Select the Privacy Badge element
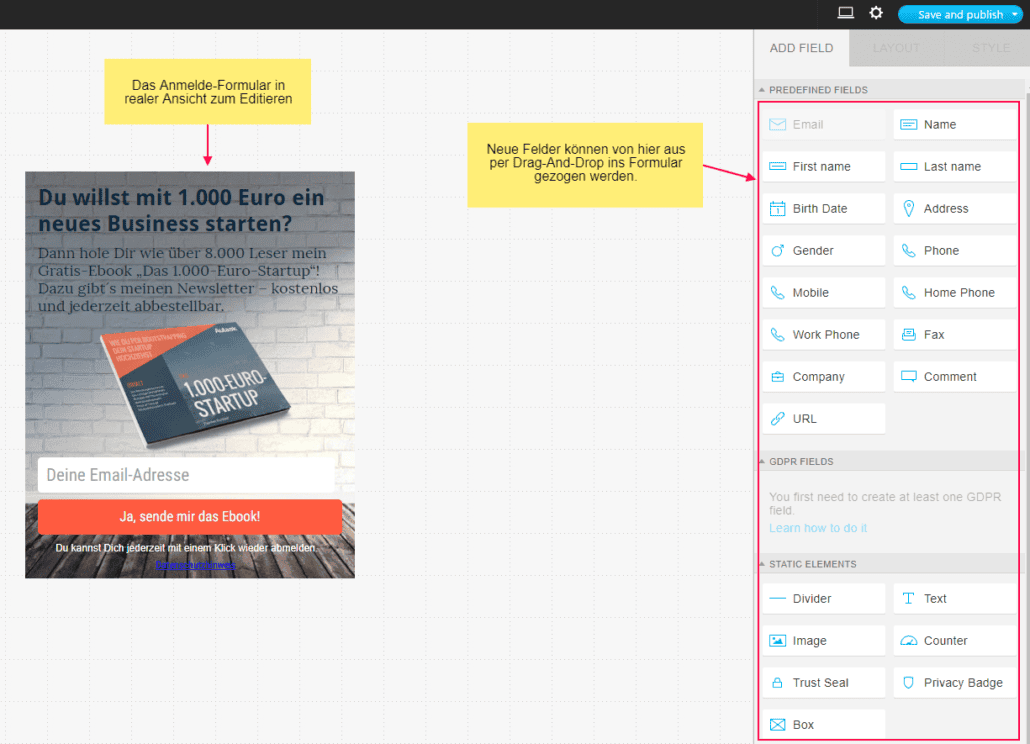This screenshot has width=1030, height=744. (x=954, y=683)
